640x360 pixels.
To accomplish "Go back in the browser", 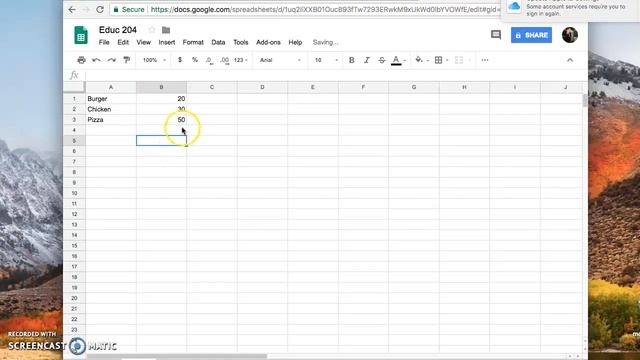I will pyautogui.click(x=72, y=9).
